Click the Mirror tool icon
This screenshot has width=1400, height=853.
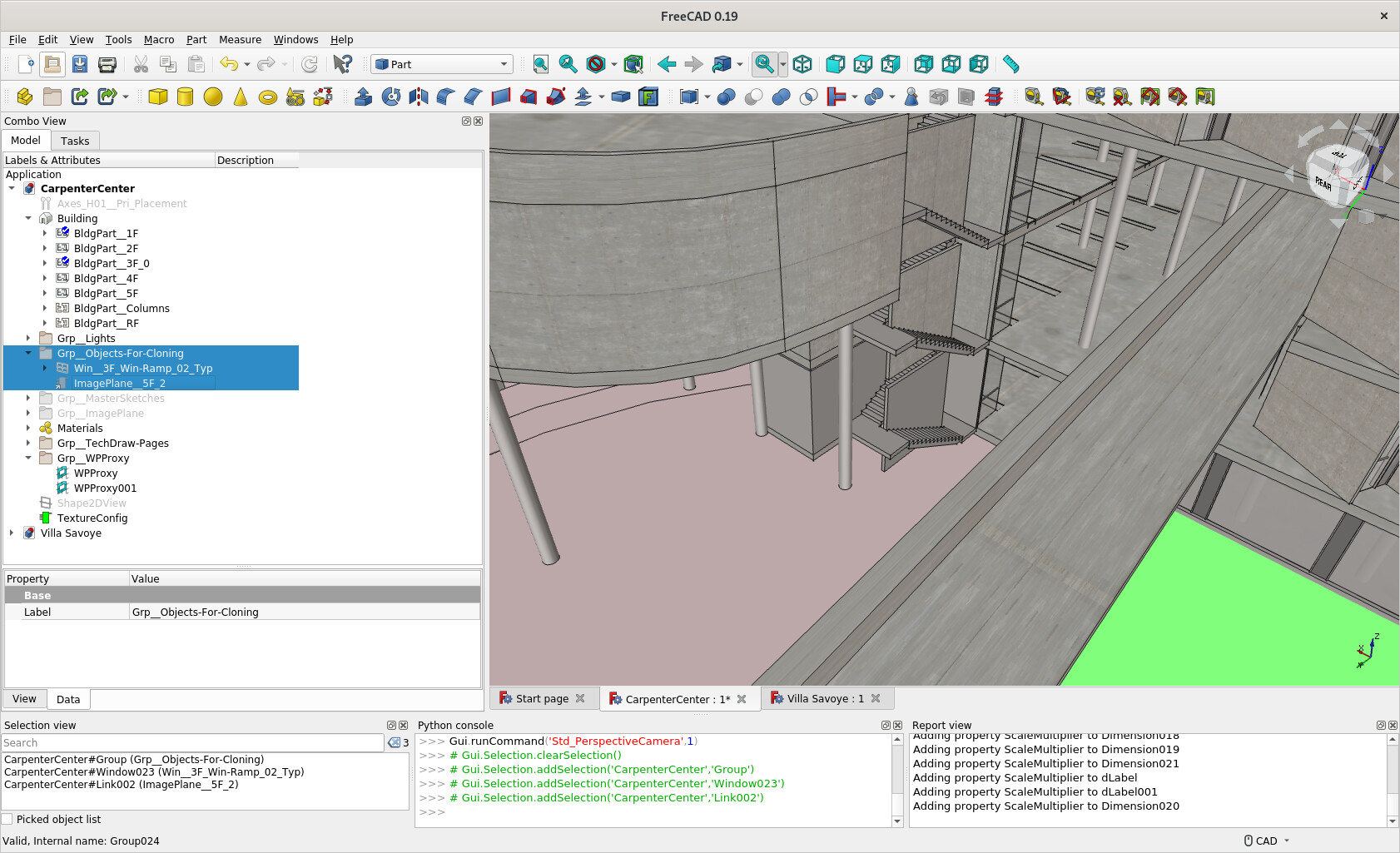click(419, 97)
